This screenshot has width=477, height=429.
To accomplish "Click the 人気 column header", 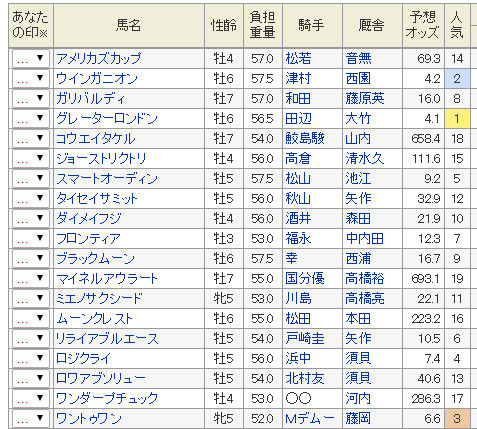I will click(x=457, y=25).
